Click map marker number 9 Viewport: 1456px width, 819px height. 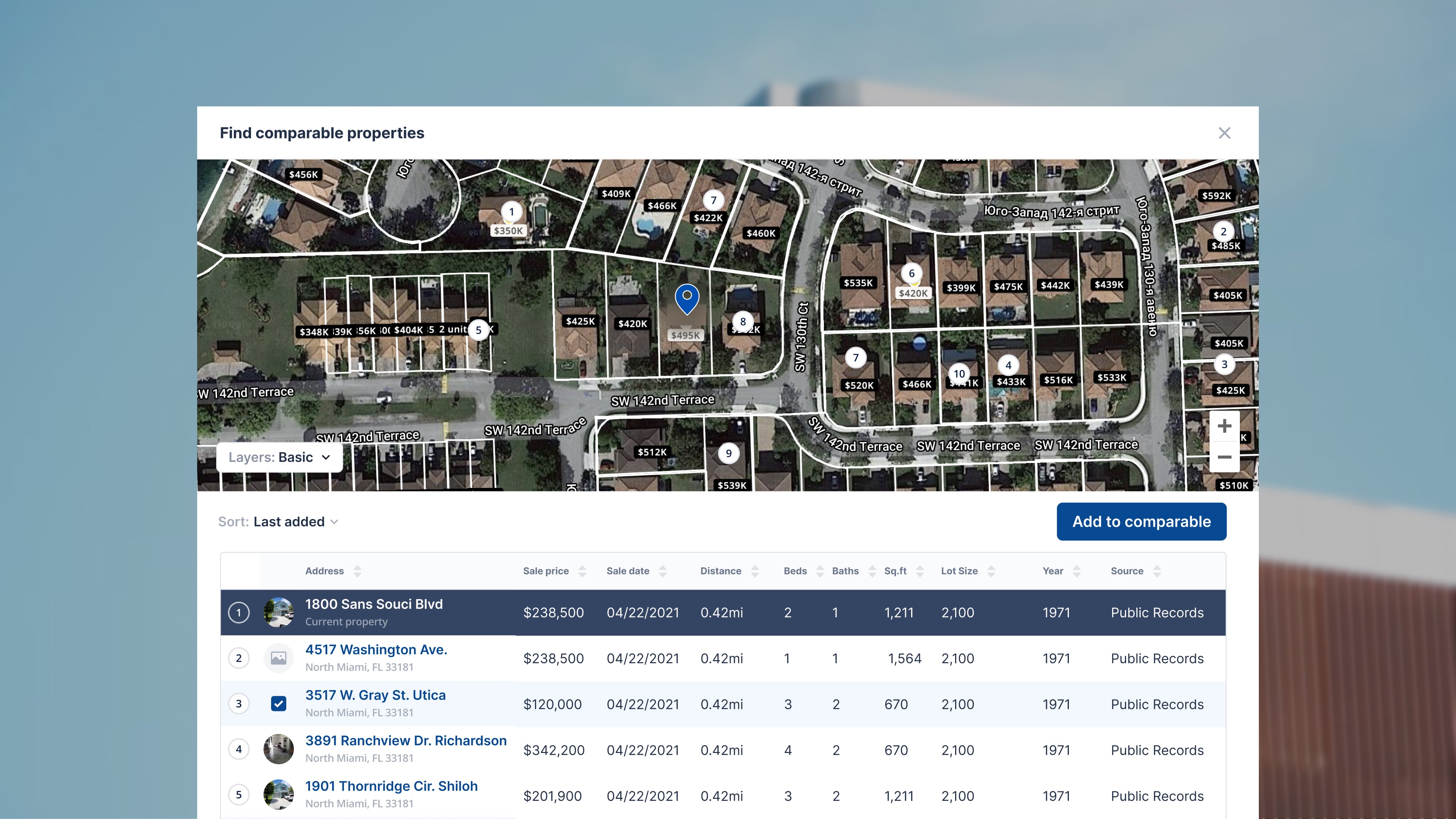[x=728, y=453]
